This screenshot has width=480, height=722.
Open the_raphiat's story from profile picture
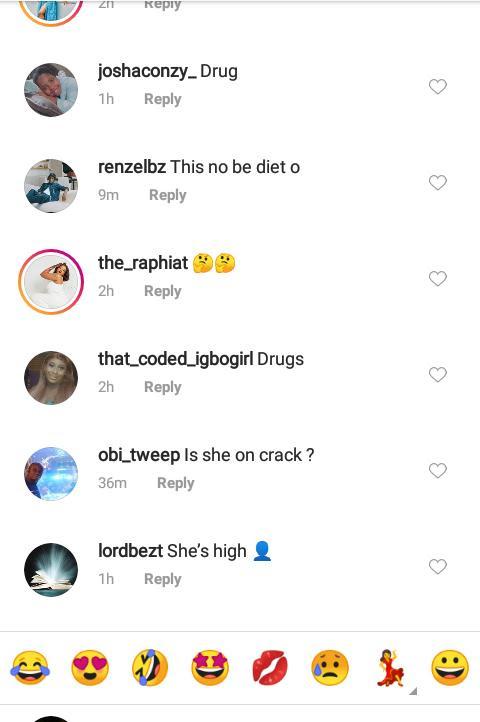pyautogui.click(x=51, y=282)
